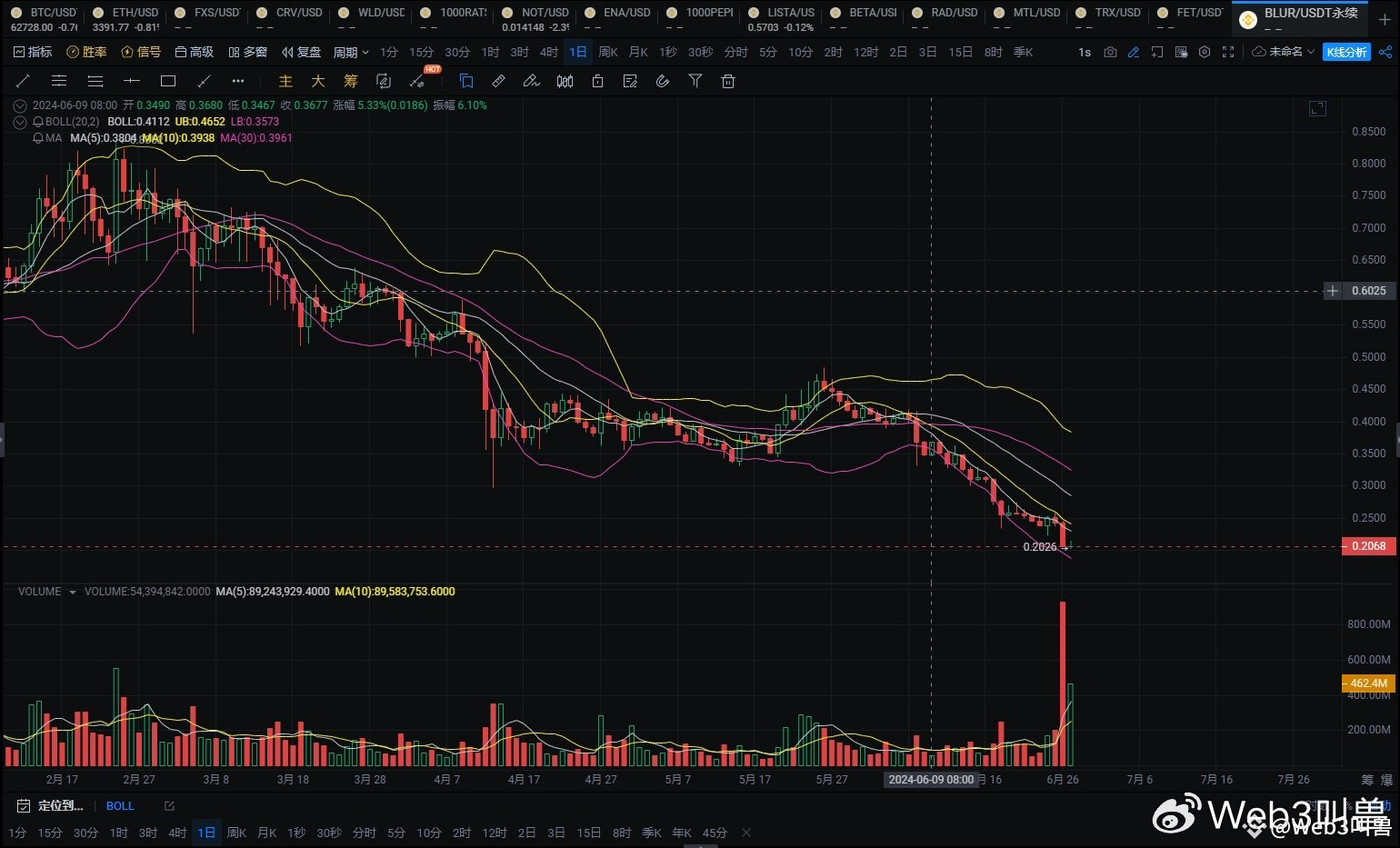Select the measuring line tool
Screen dimensions: 1400x848
coord(204,81)
